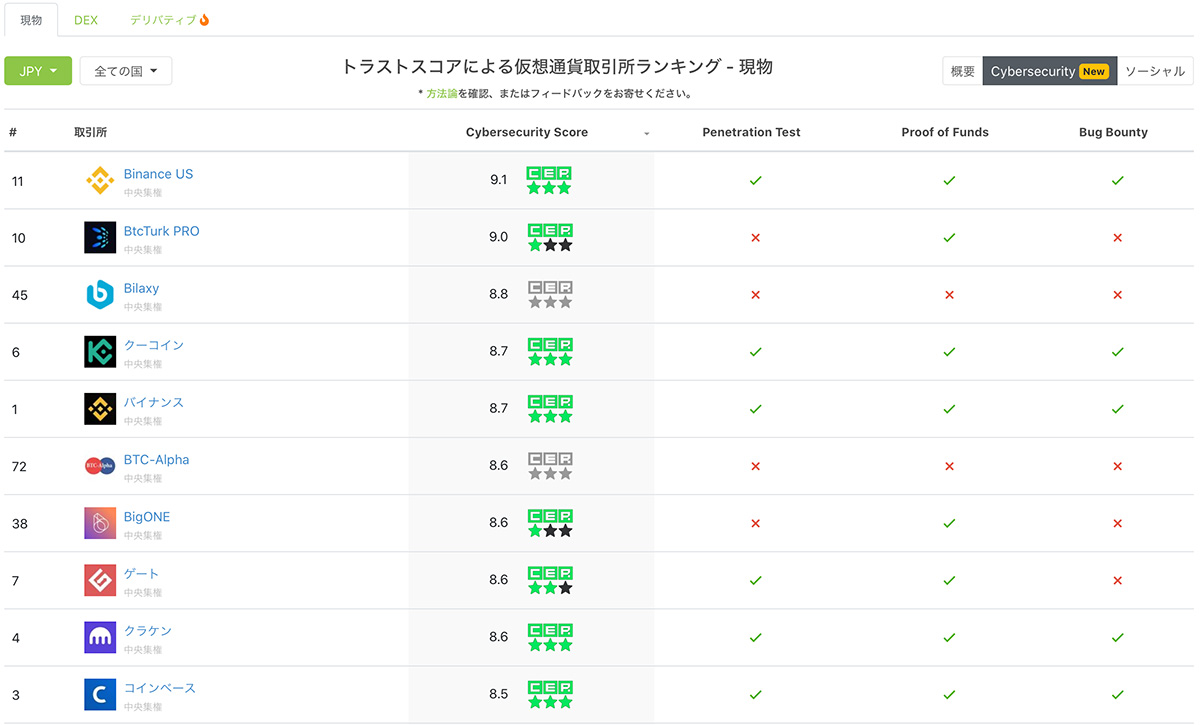The image size is (1200, 725).
Task: Click the クラケン (Kraken) logo
Action: point(100,636)
